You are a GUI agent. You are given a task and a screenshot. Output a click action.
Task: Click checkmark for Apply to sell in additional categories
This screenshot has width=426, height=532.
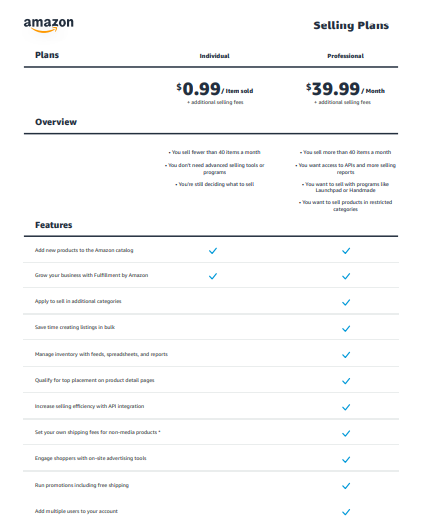(346, 302)
